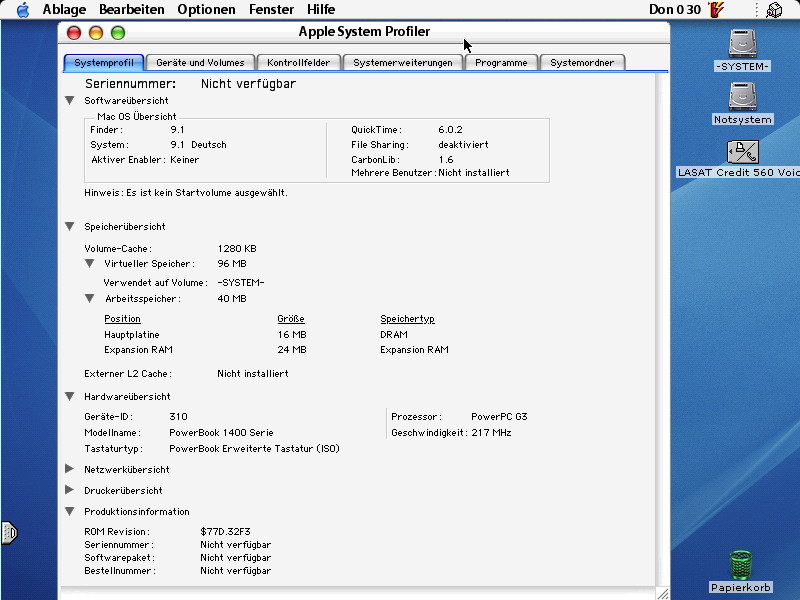800x600 pixels.
Task: Select the Systemprofil tab
Action: [x=104, y=63]
